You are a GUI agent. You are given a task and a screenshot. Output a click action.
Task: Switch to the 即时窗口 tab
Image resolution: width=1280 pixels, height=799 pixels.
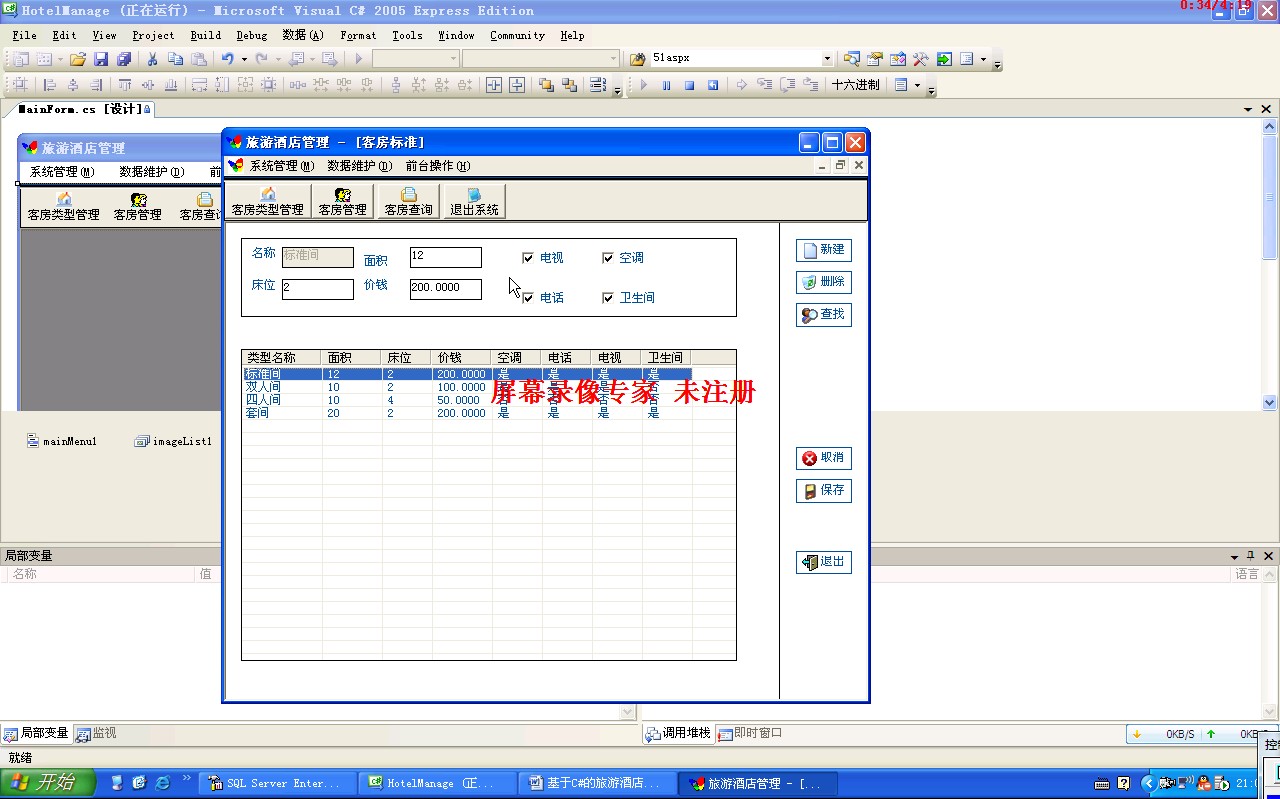(751, 733)
